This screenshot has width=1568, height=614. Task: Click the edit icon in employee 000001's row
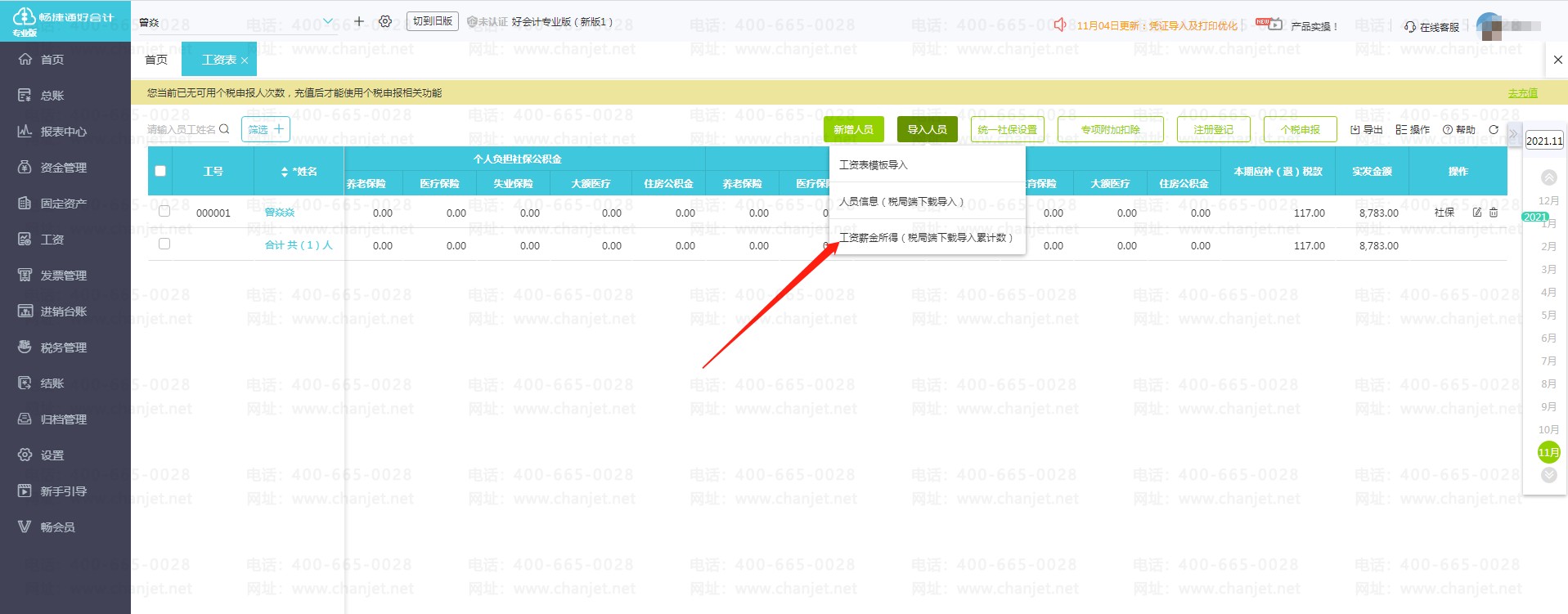pos(1477,213)
